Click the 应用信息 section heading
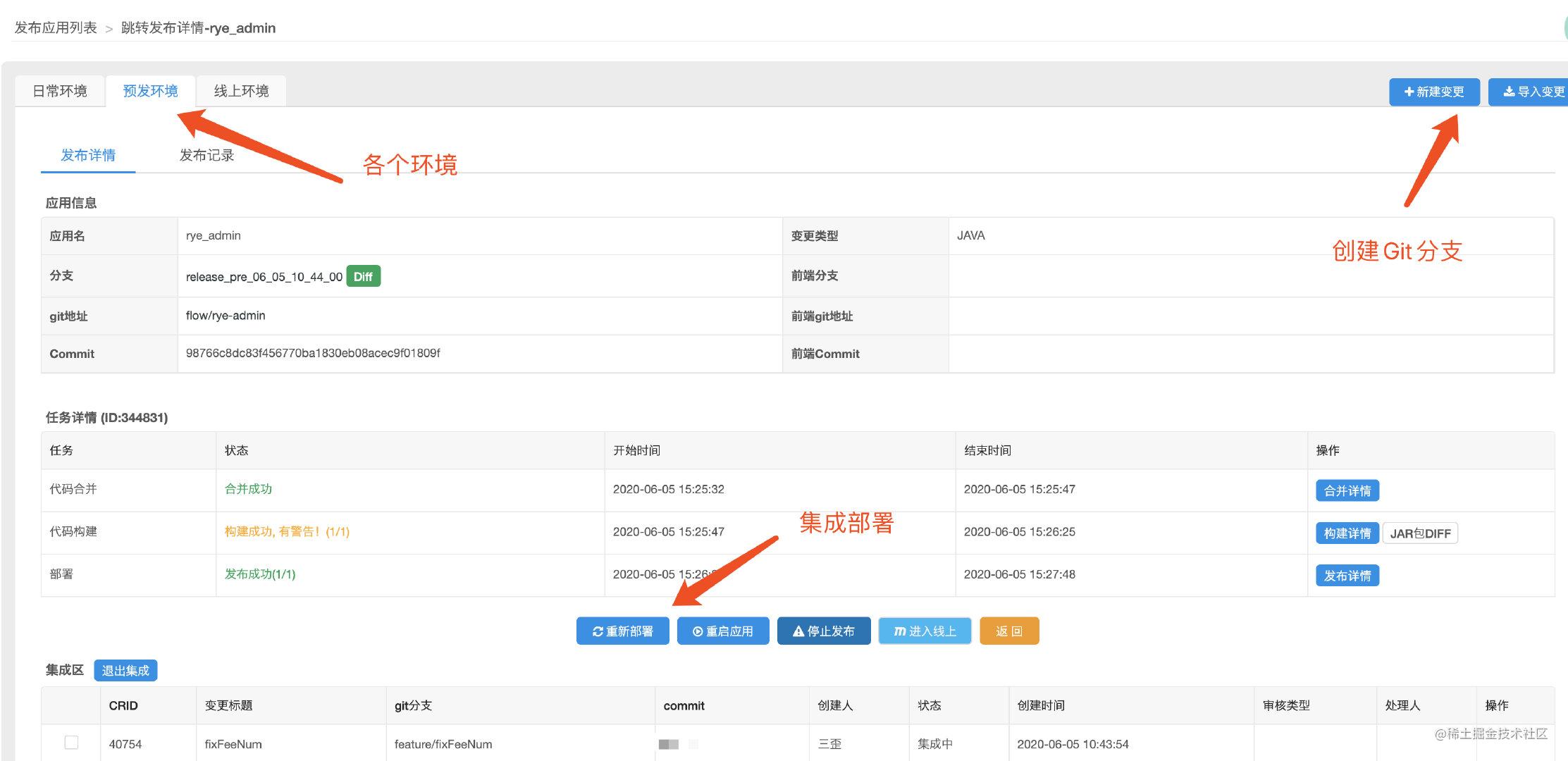1568x761 pixels. click(x=71, y=203)
